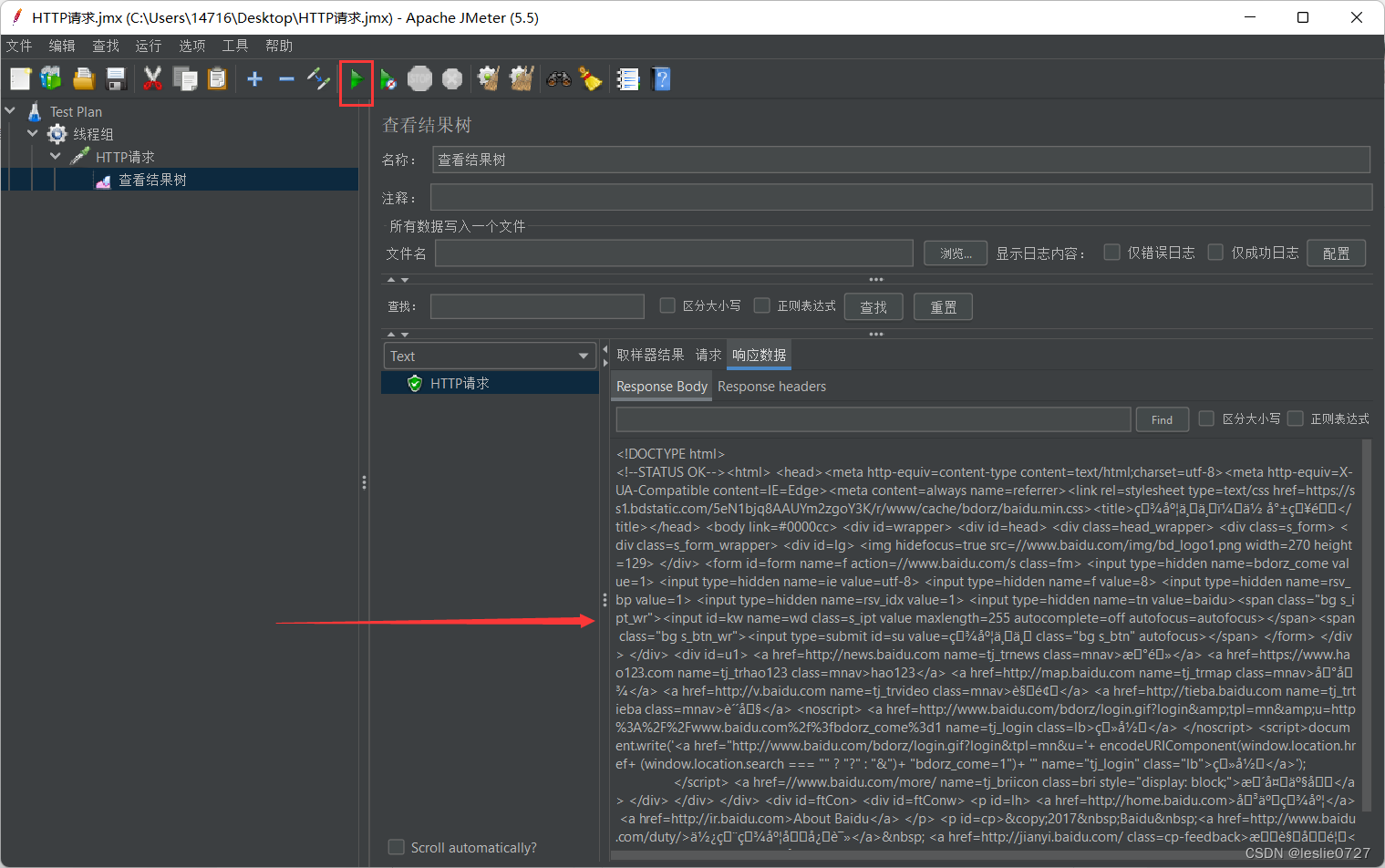
Task: Toggle 正则表达式 beside Find button
Action: 1295,418
